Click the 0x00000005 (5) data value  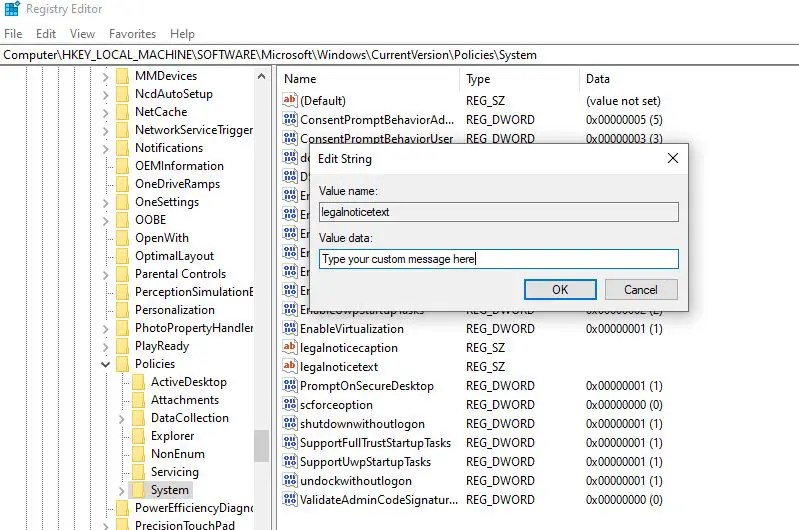click(x=624, y=120)
